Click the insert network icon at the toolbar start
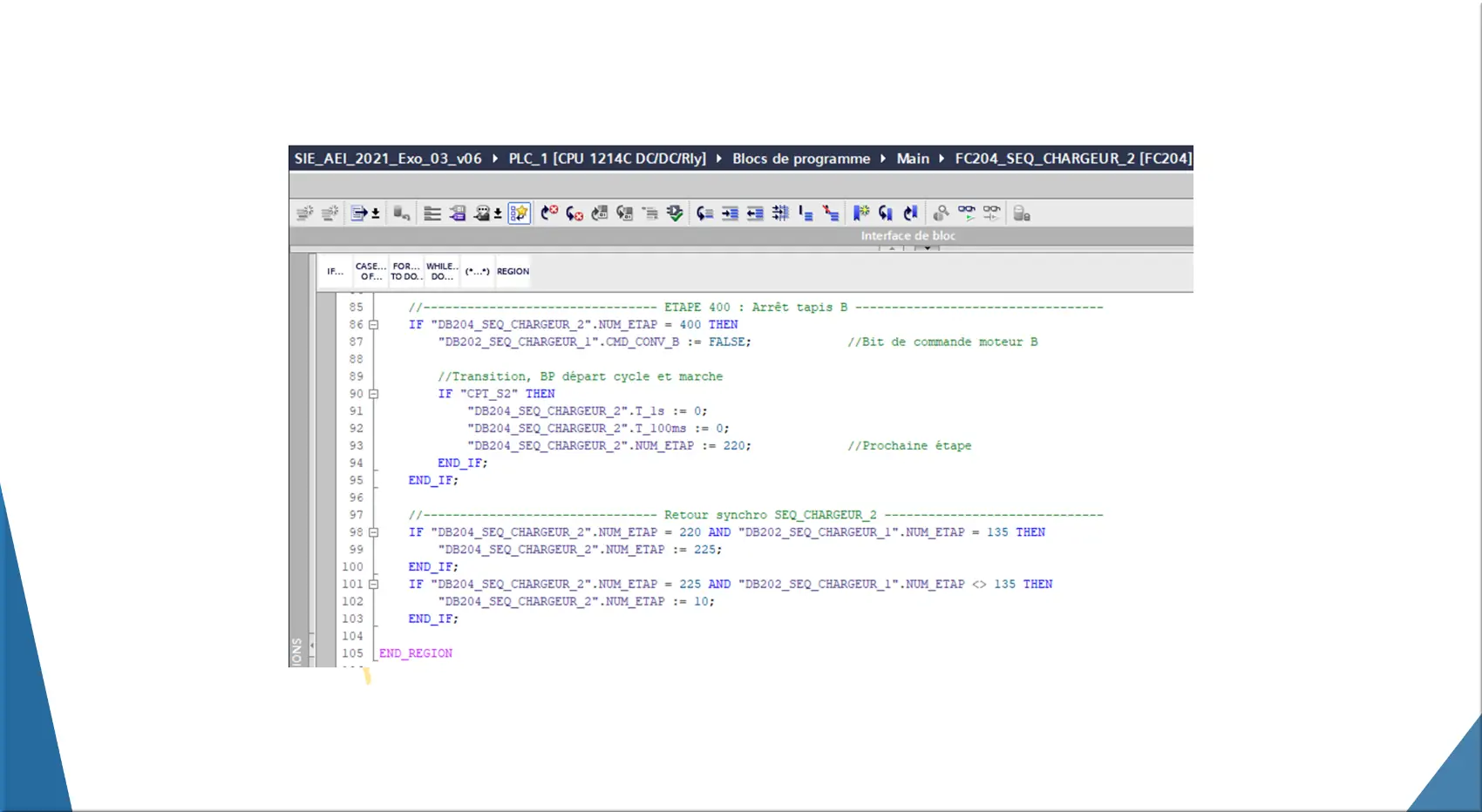The width and height of the screenshot is (1482, 812). [304, 213]
